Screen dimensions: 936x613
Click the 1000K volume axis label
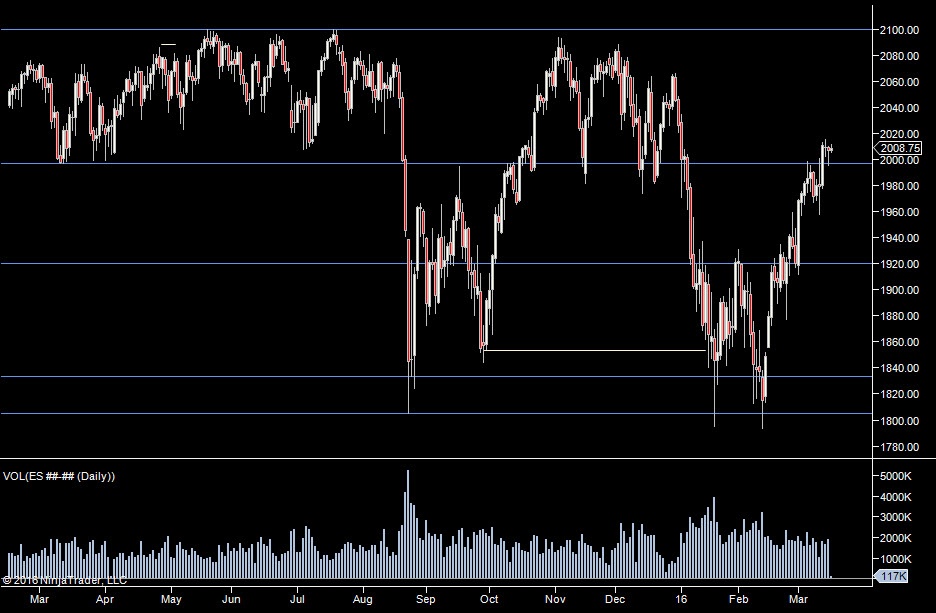coord(895,559)
